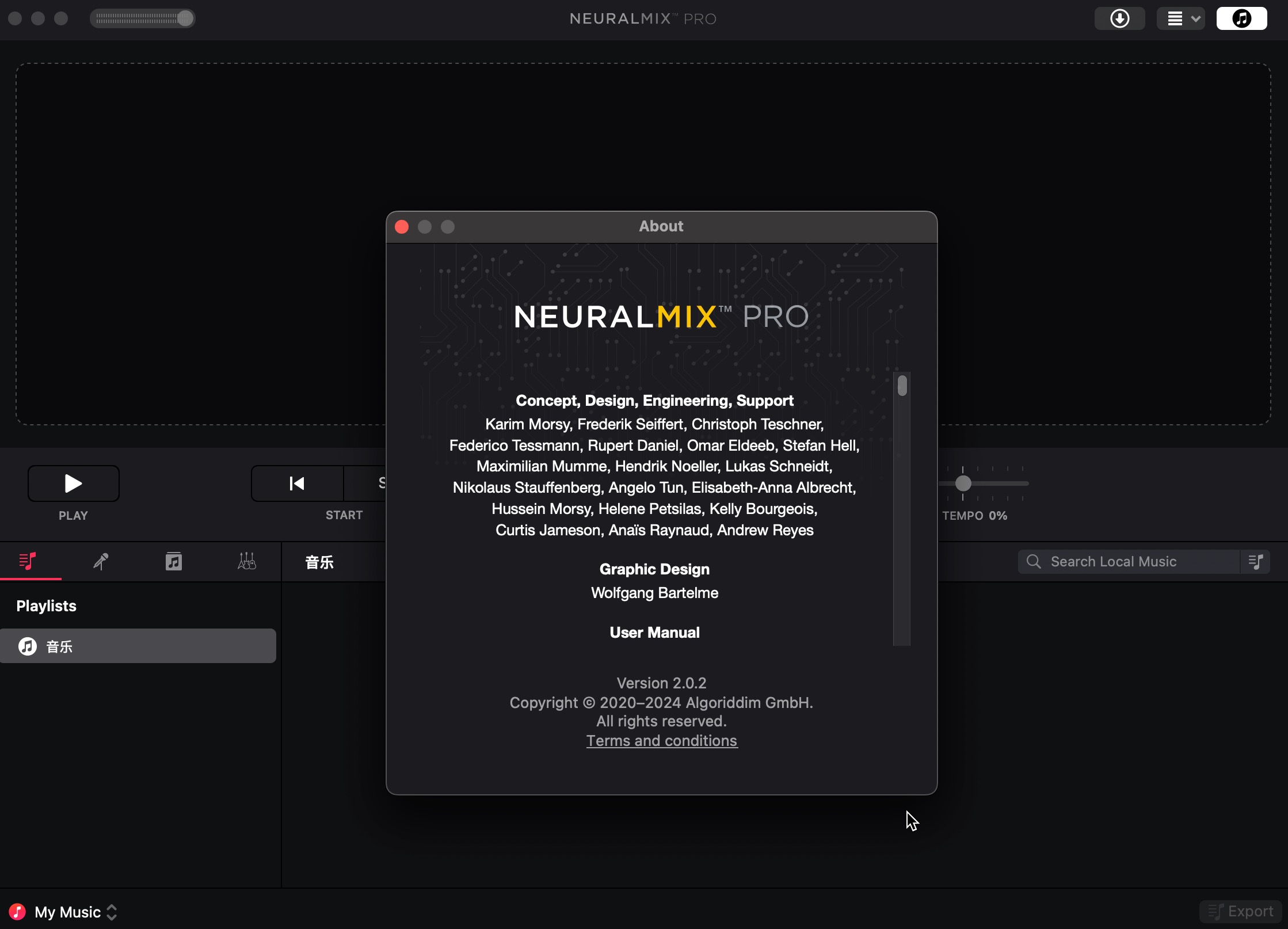Adjust the TEMPO slider knob
Screen dimensions: 1288x929
click(963, 483)
